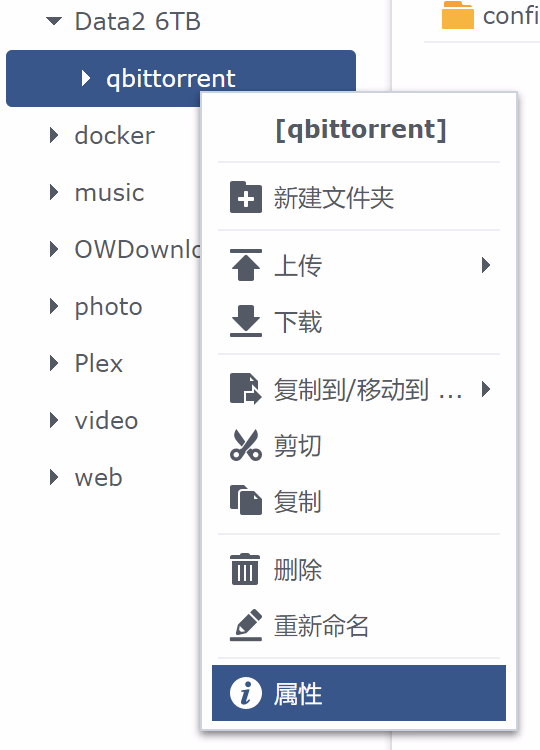Collapse the Data2 6TB tree node

point(54,21)
